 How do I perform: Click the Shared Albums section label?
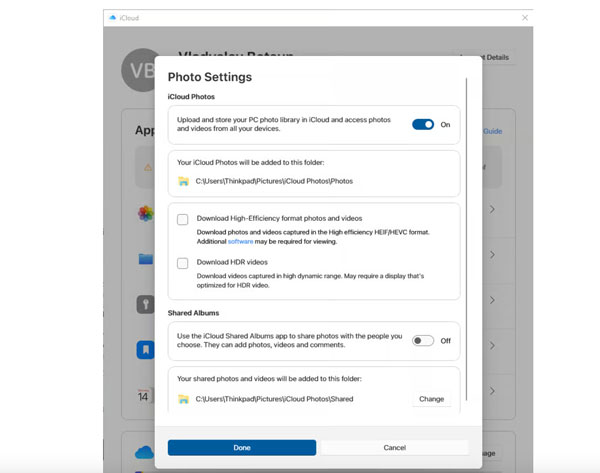click(x=193, y=313)
